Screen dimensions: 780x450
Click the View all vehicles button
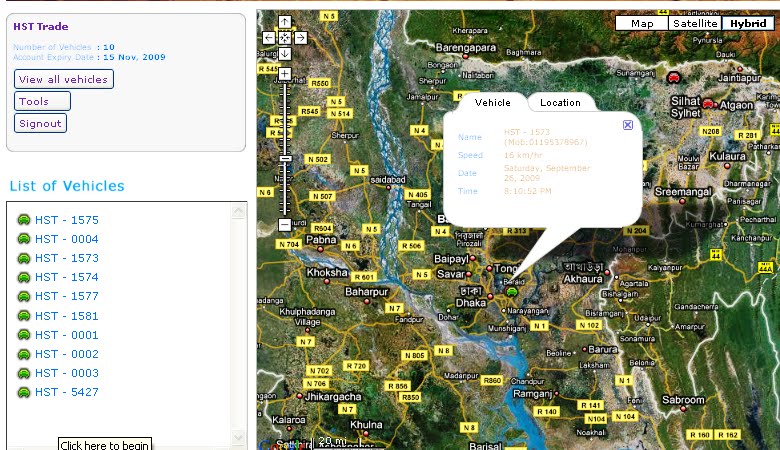tap(64, 79)
